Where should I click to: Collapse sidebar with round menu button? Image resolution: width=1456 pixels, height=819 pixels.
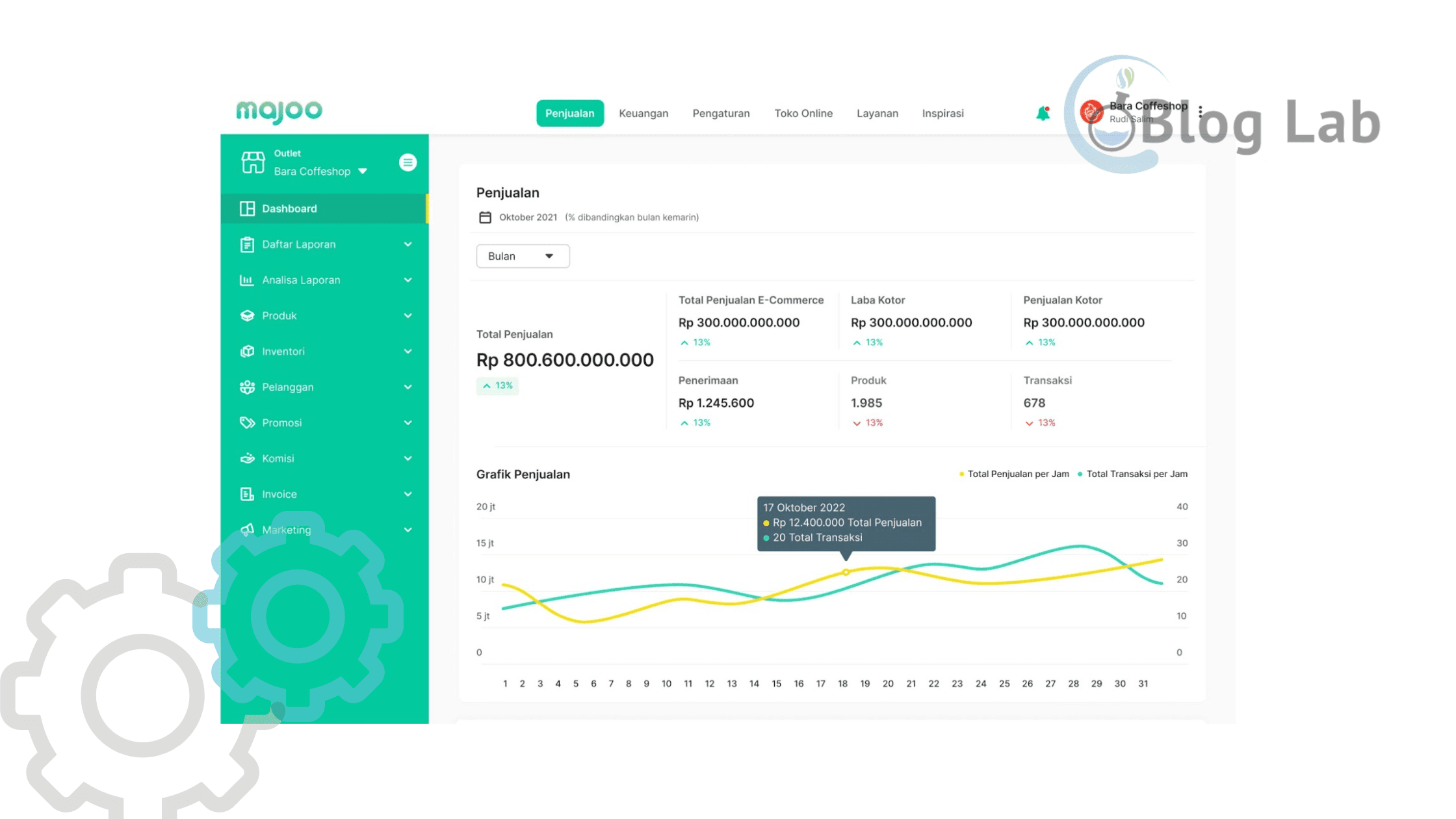(408, 162)
